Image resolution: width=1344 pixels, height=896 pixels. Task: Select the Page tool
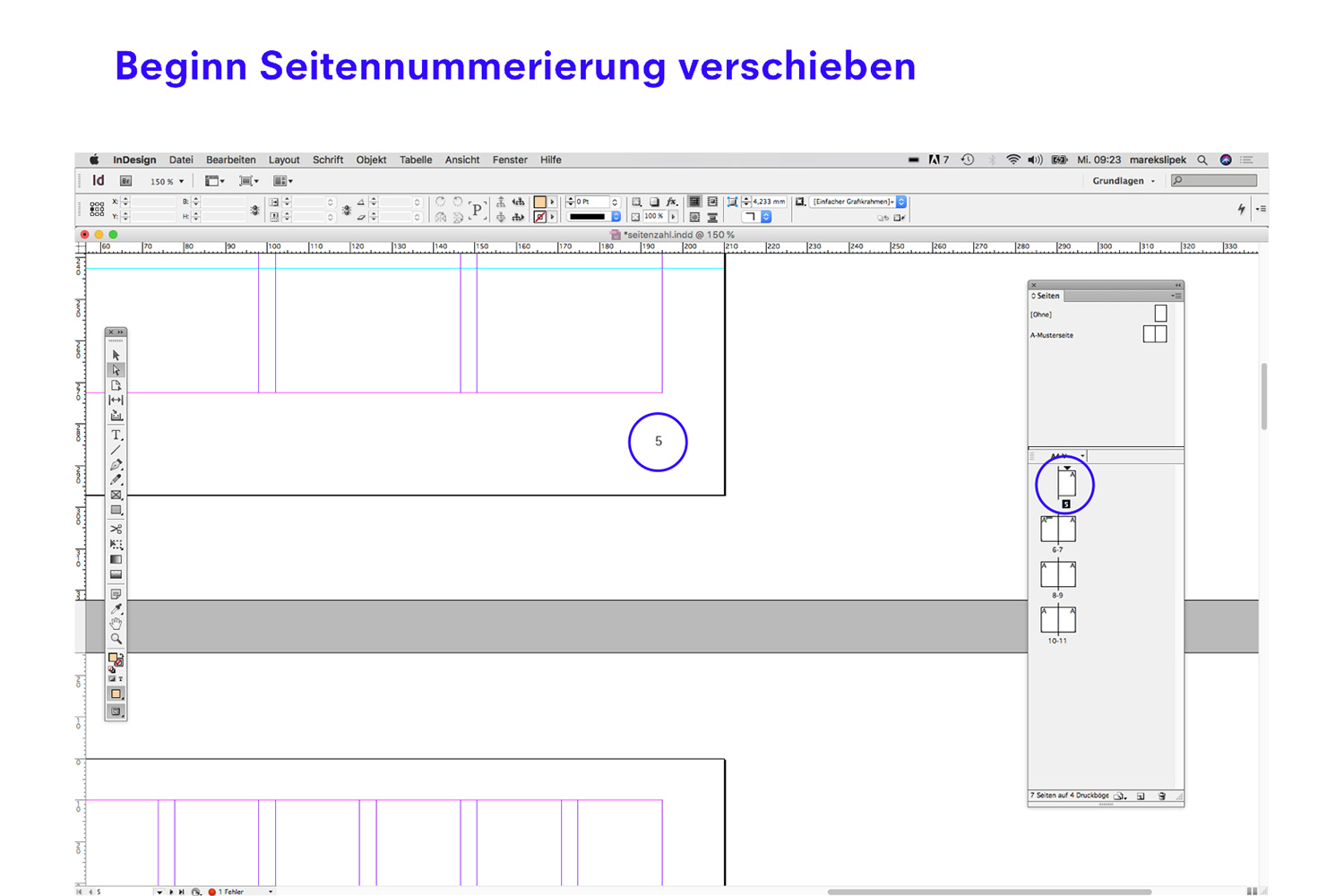click(116, 385)
